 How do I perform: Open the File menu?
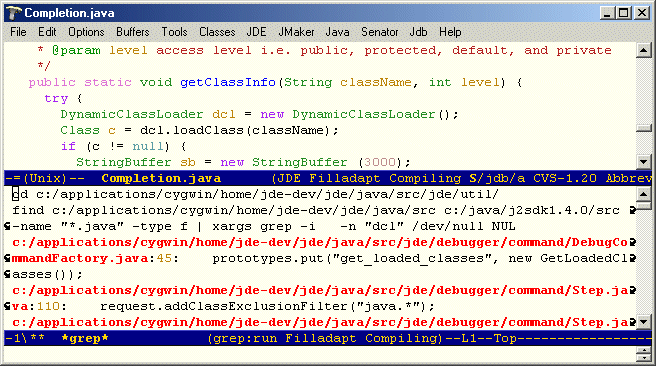click(x=18, y=32)
